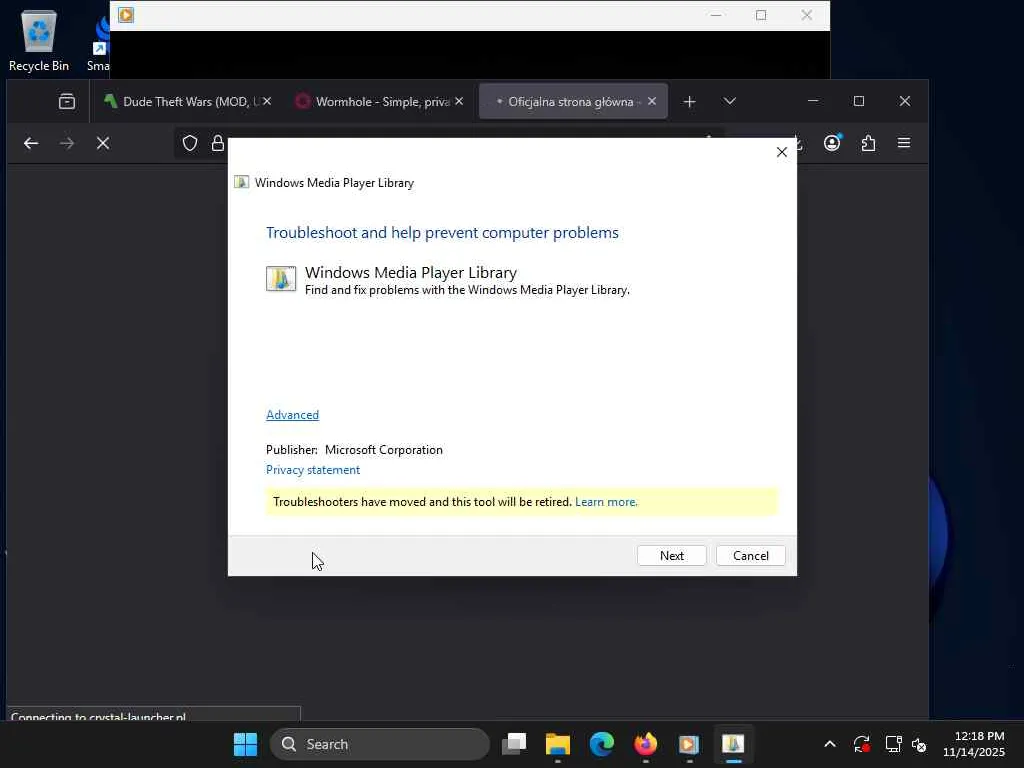Open the browser extensions icon
Image resolution: width=1024 pixels, height=768 pixels.
(x=868, y=143)
